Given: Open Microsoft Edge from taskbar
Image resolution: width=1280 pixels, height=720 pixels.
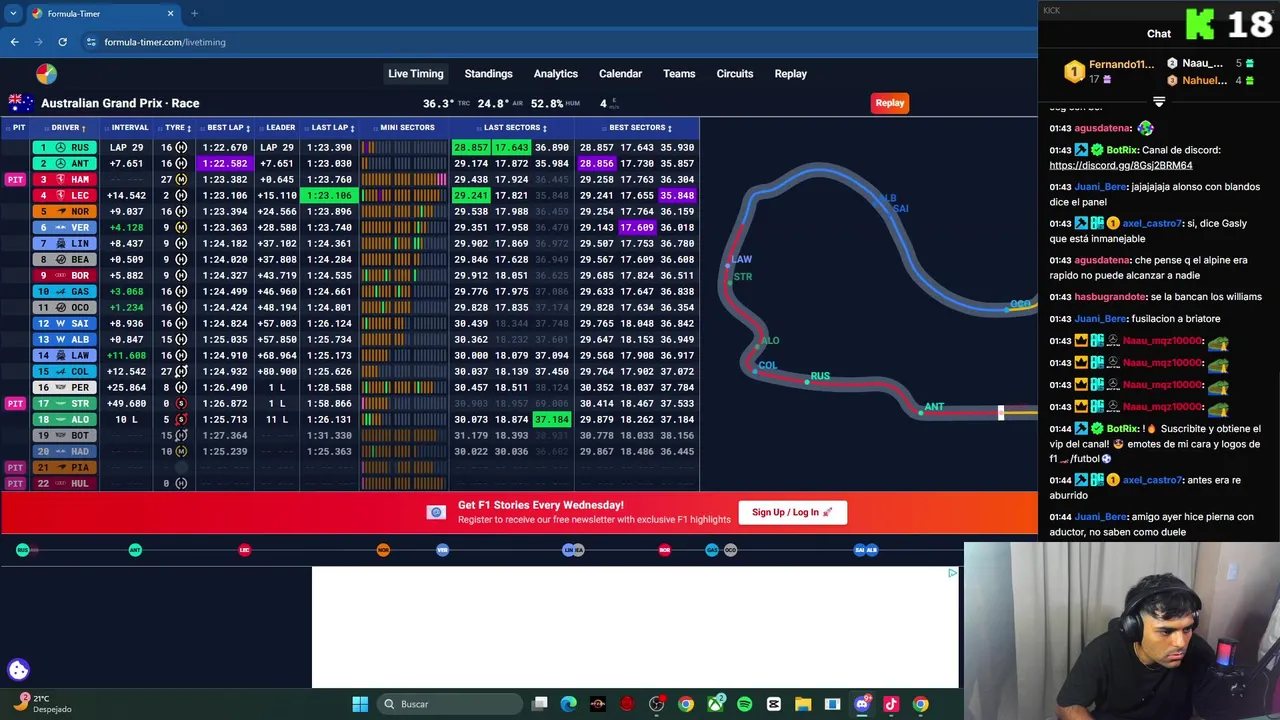Looking at the screenshot, I should tap(569, 704).
